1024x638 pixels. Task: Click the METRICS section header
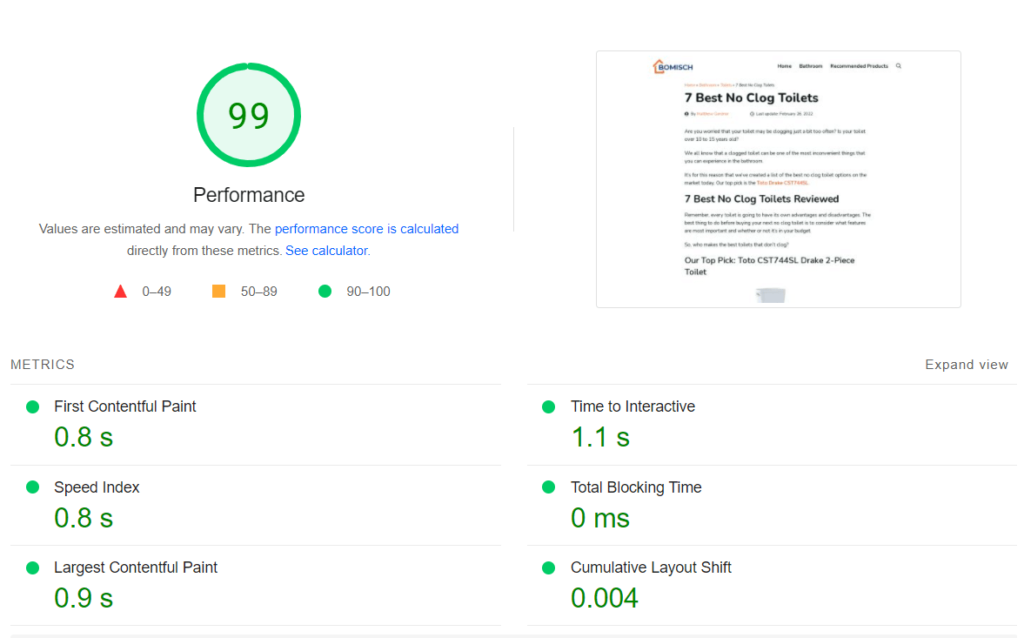42,365
